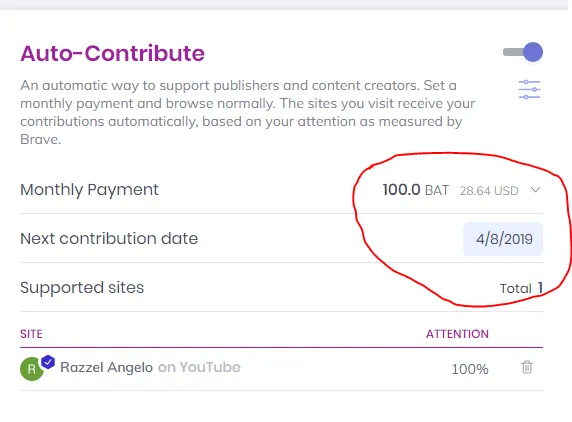The height and width of the screenshot is (422, 572).
Task: Open Razzel Angelo publisher link
Action: tap(106, 367)
